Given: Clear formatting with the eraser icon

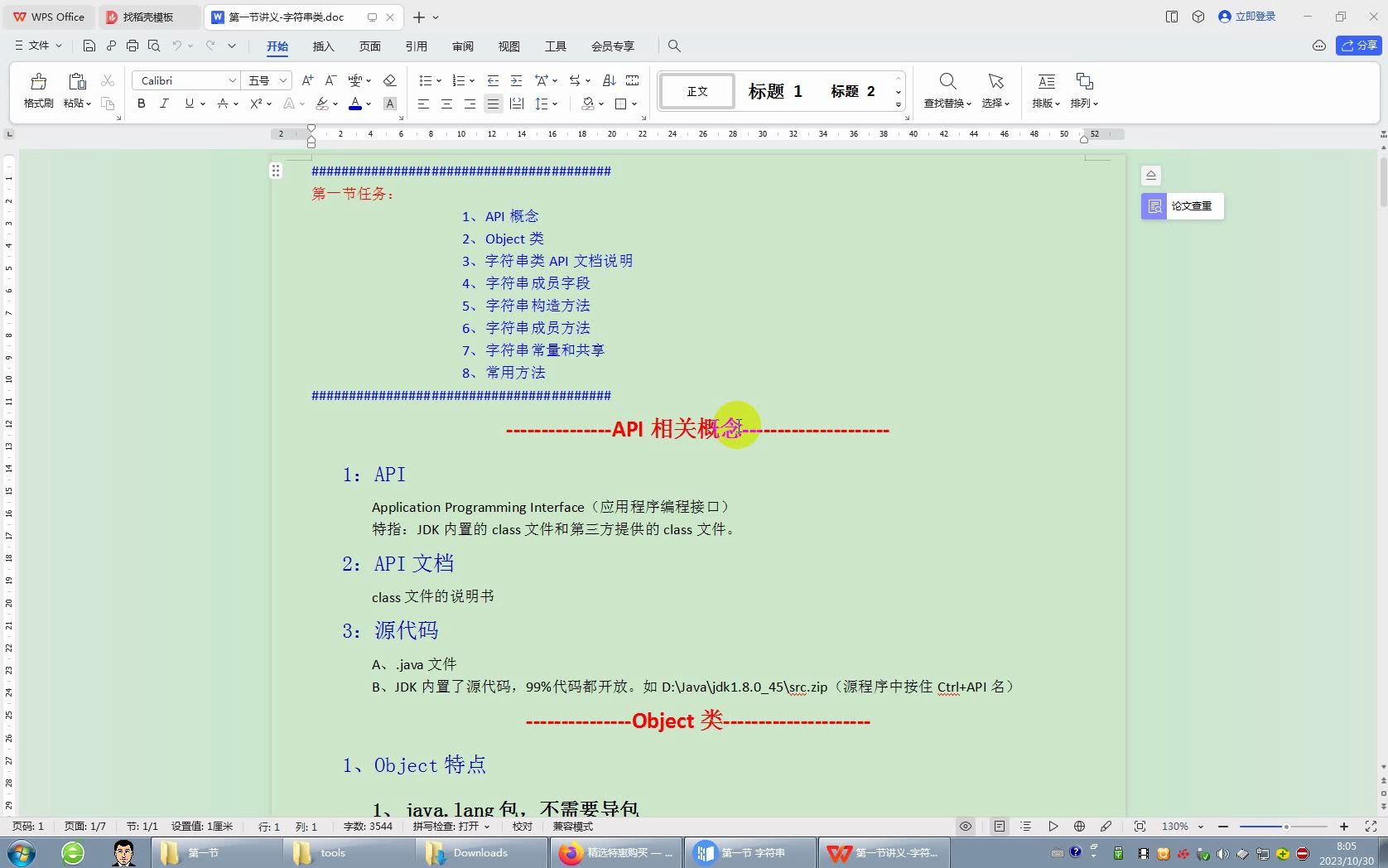Looking at the screenshot, I should 390,80.
